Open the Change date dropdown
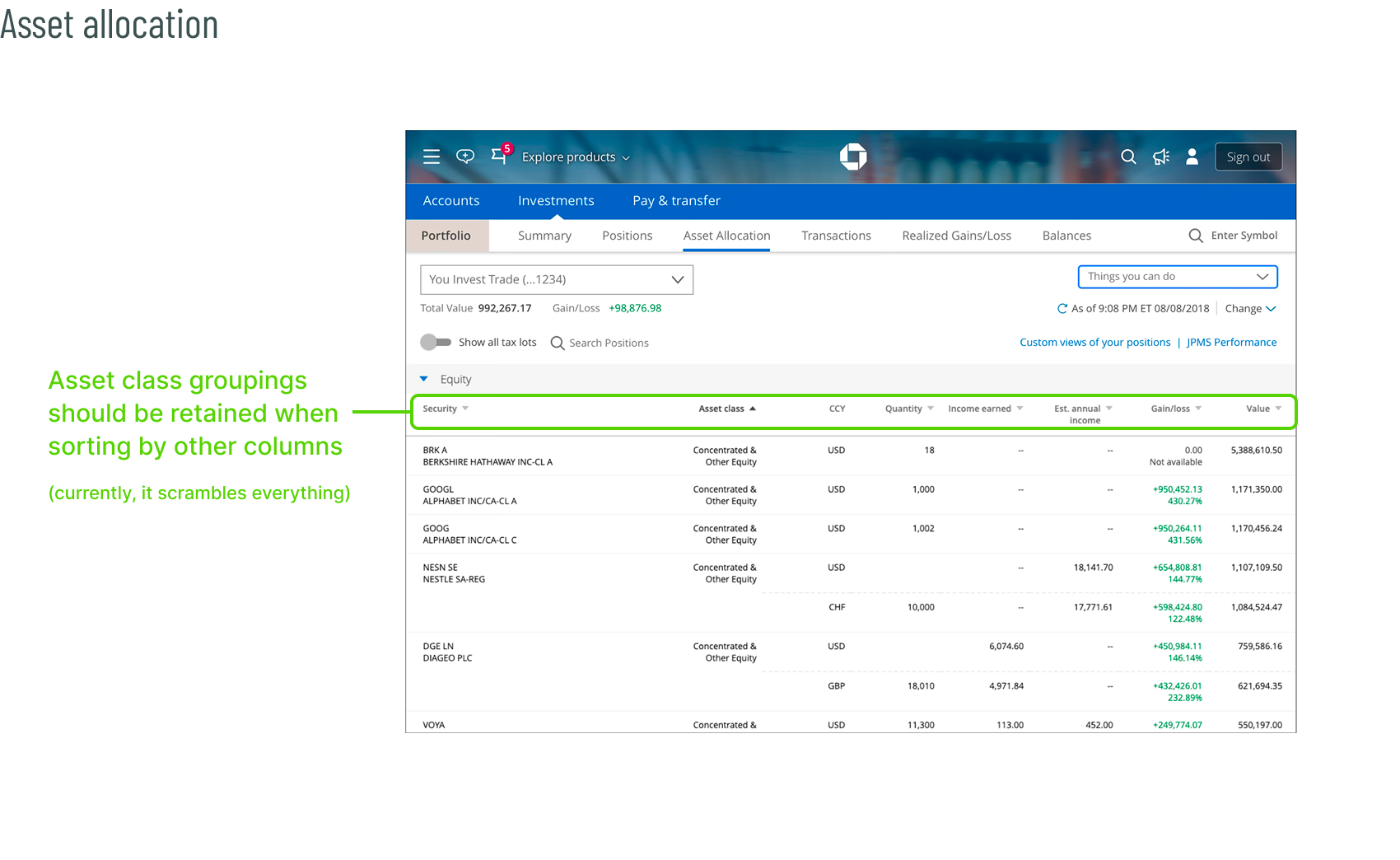The width and height of the screenshot is (1400, 860). [x=1250, y=309]
